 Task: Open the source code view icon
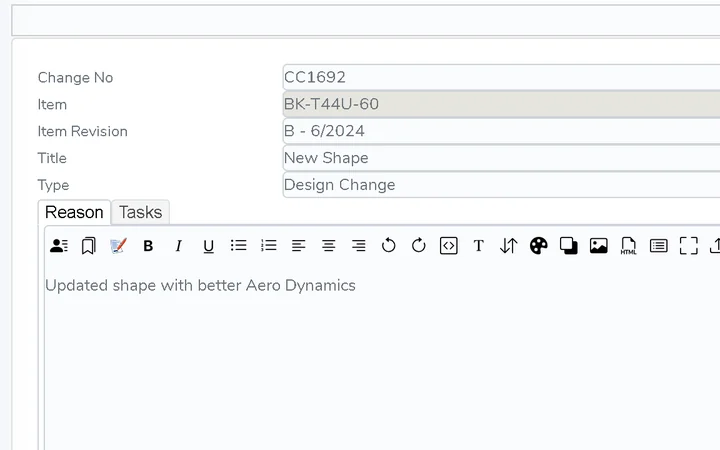[x=449, y=246]
